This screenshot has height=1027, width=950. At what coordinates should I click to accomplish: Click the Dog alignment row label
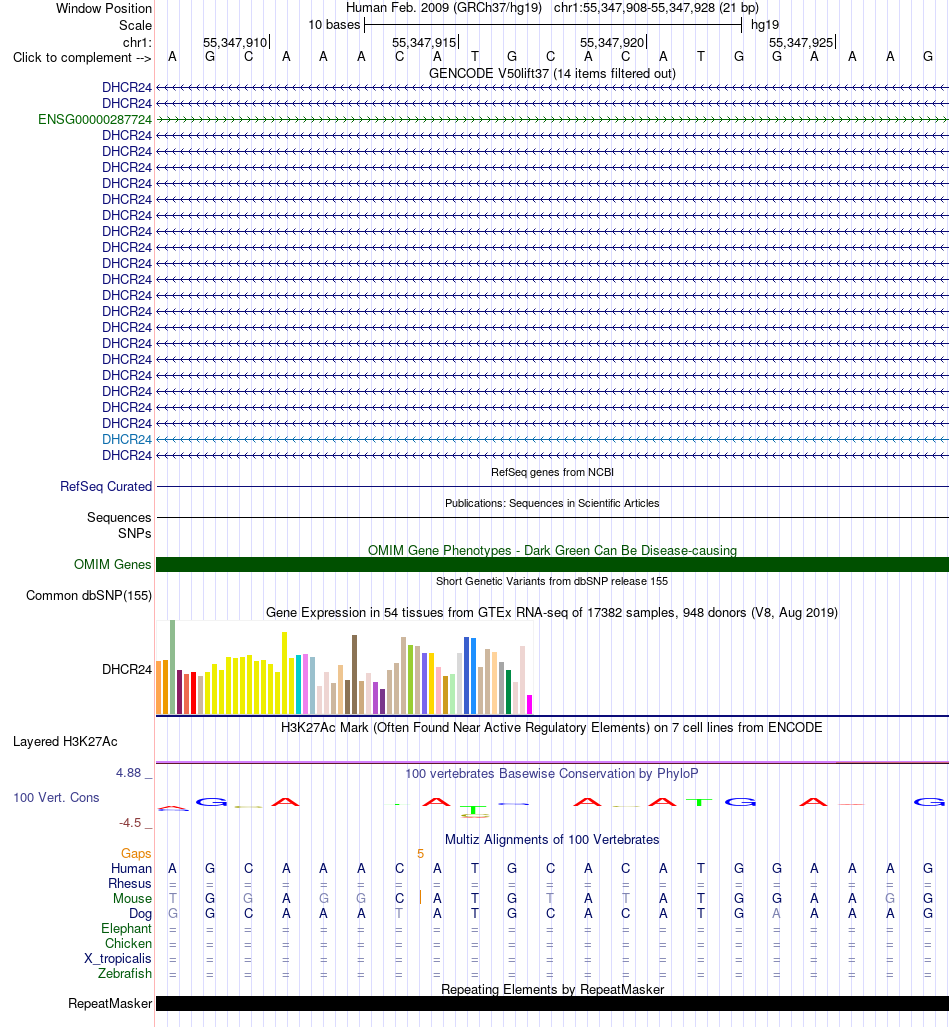tap(140, 914)
